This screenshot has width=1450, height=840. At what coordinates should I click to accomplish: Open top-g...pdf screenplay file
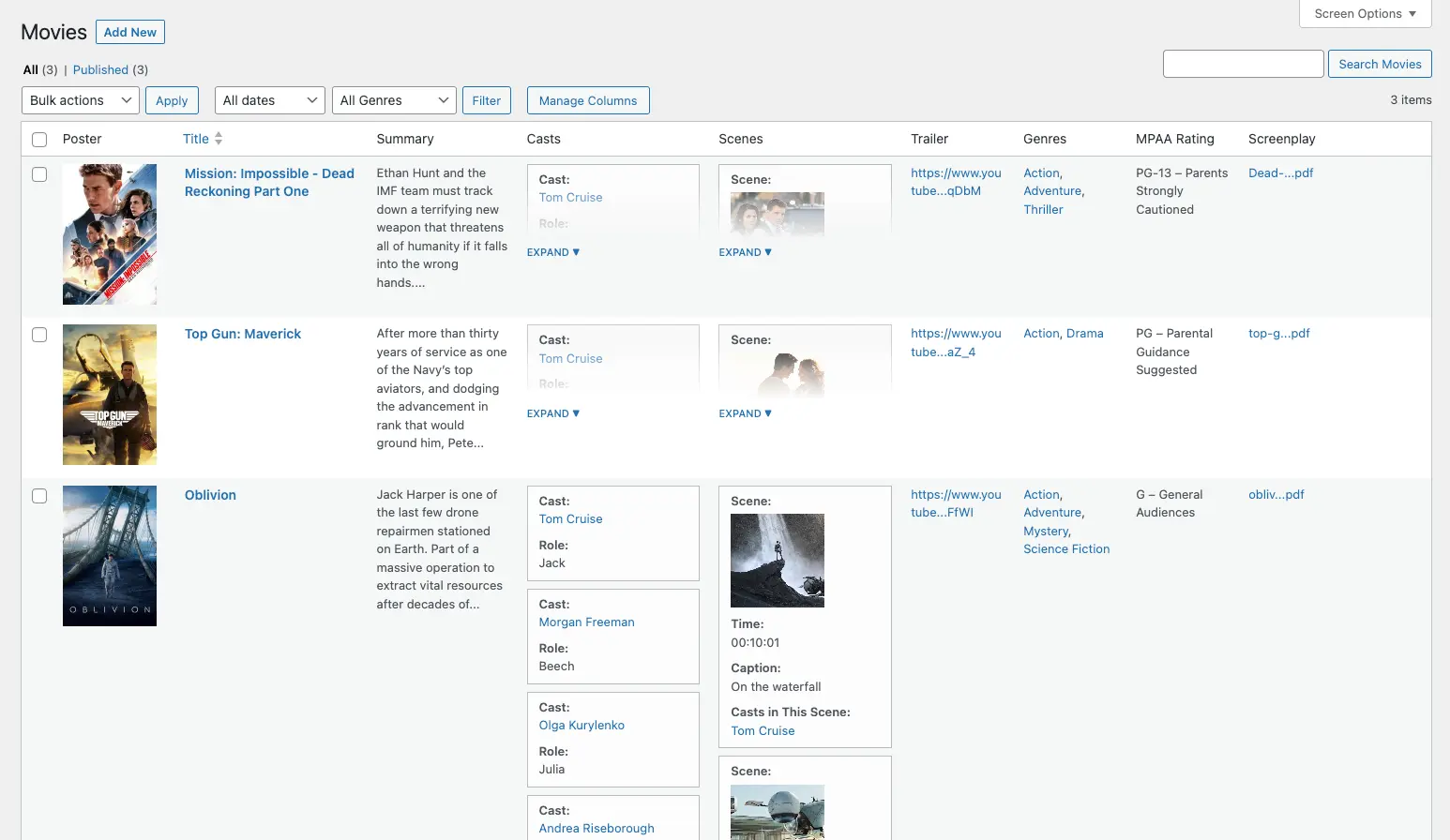pos(1278,334)
